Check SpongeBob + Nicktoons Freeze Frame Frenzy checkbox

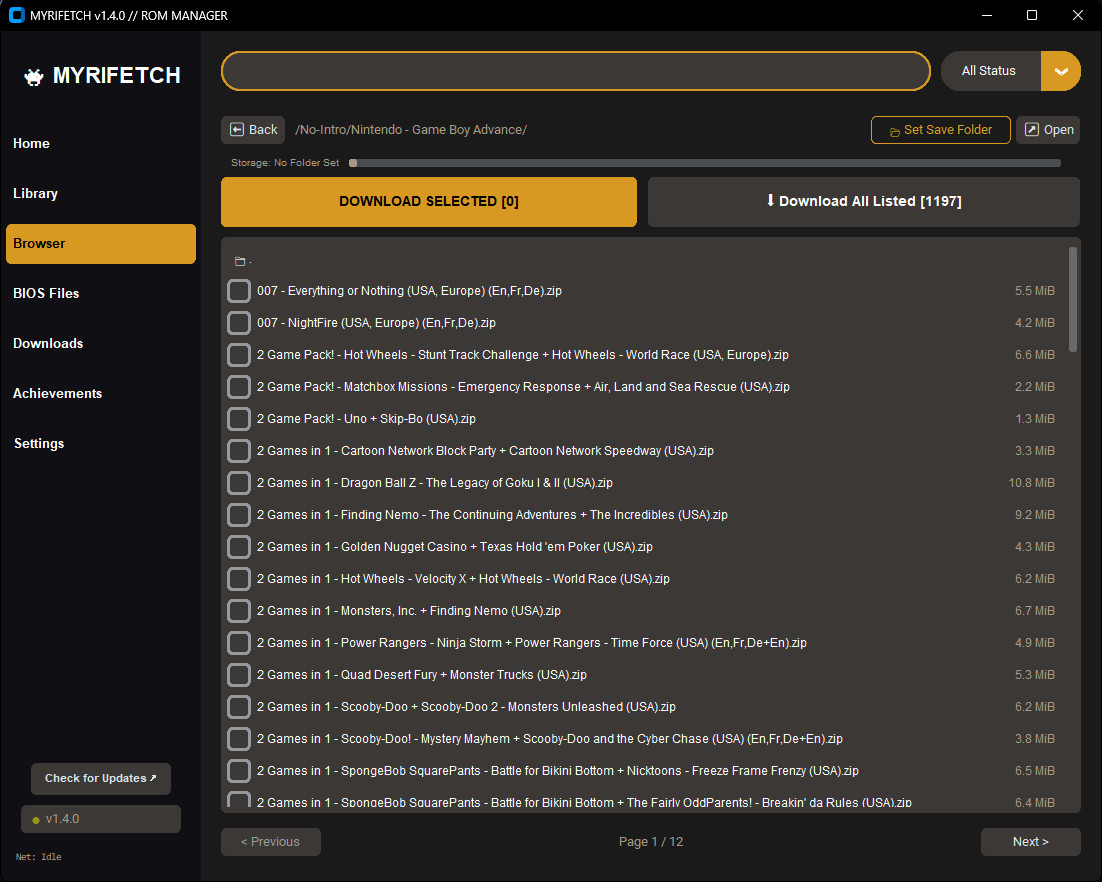pyautogui.click(x=239, y=771)
